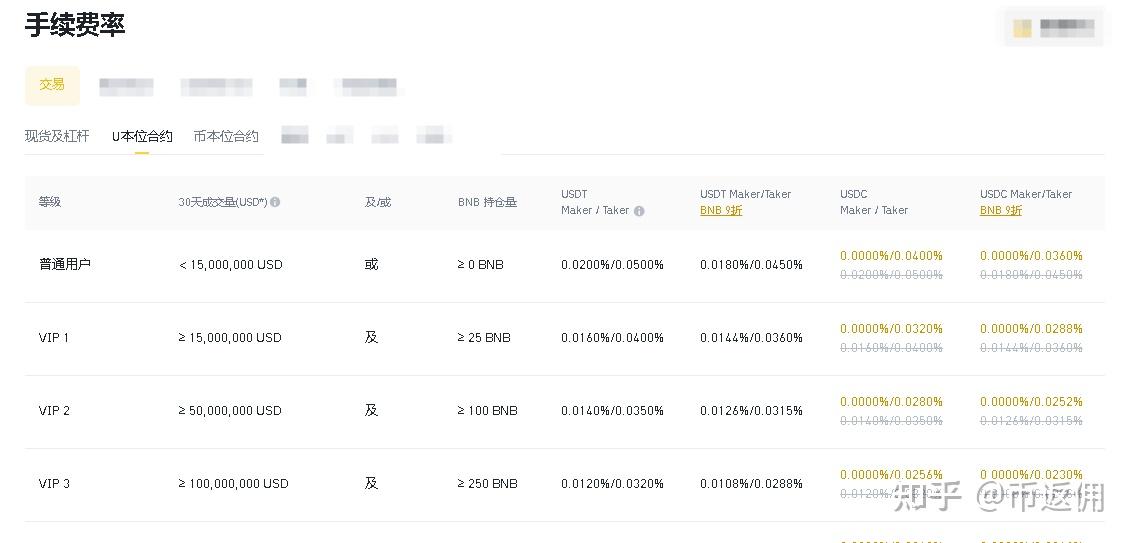Click info icon beside 30天成交量(USD*)

pos(275,202)
